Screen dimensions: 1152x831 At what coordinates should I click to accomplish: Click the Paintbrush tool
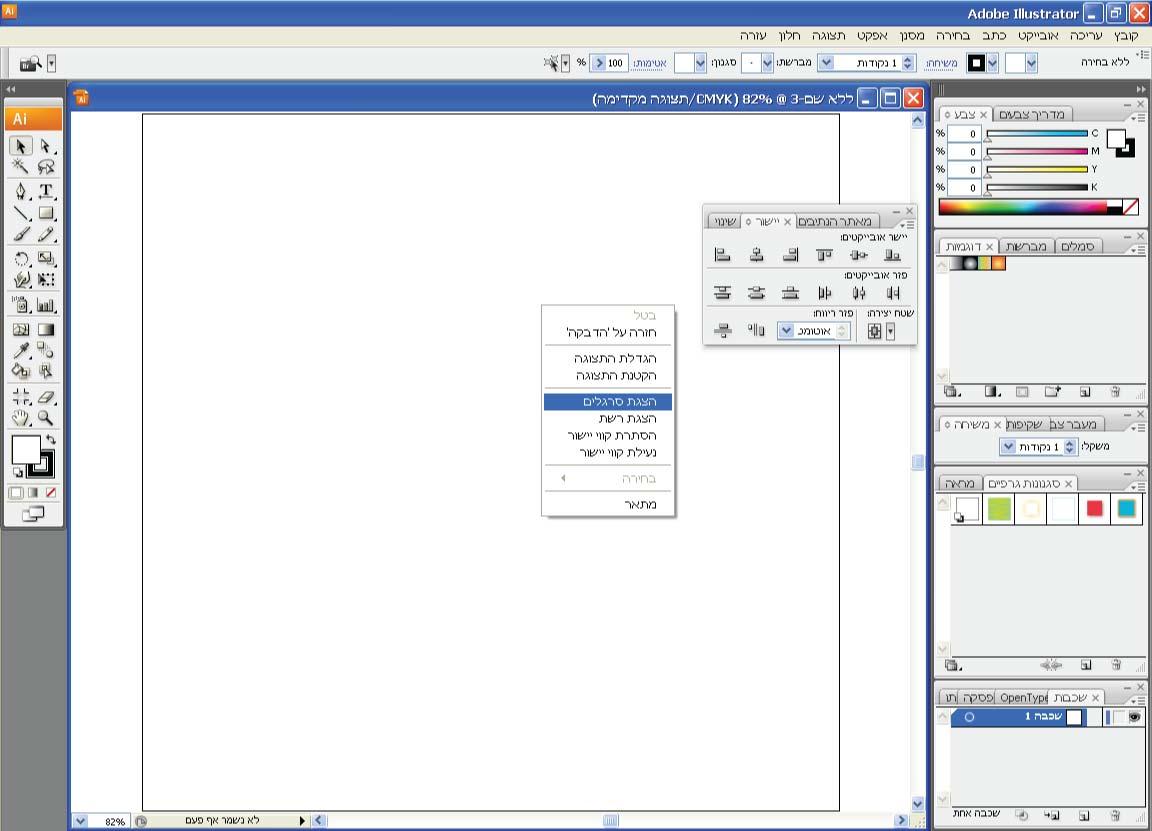[x=21, y=235]
